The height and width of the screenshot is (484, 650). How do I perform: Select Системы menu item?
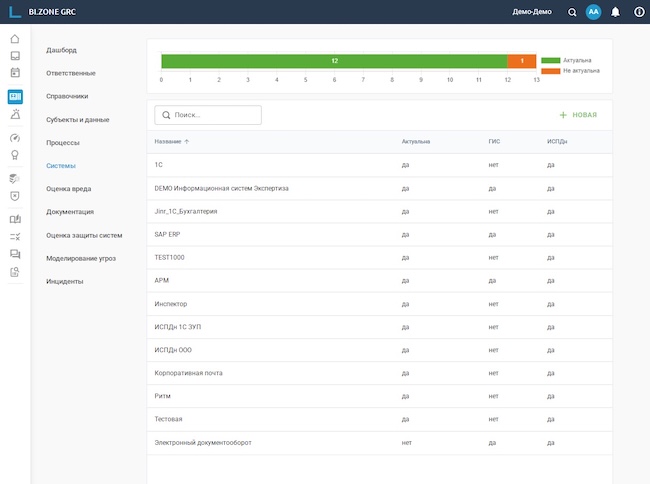pyautogui.click(x=61, y=166)
